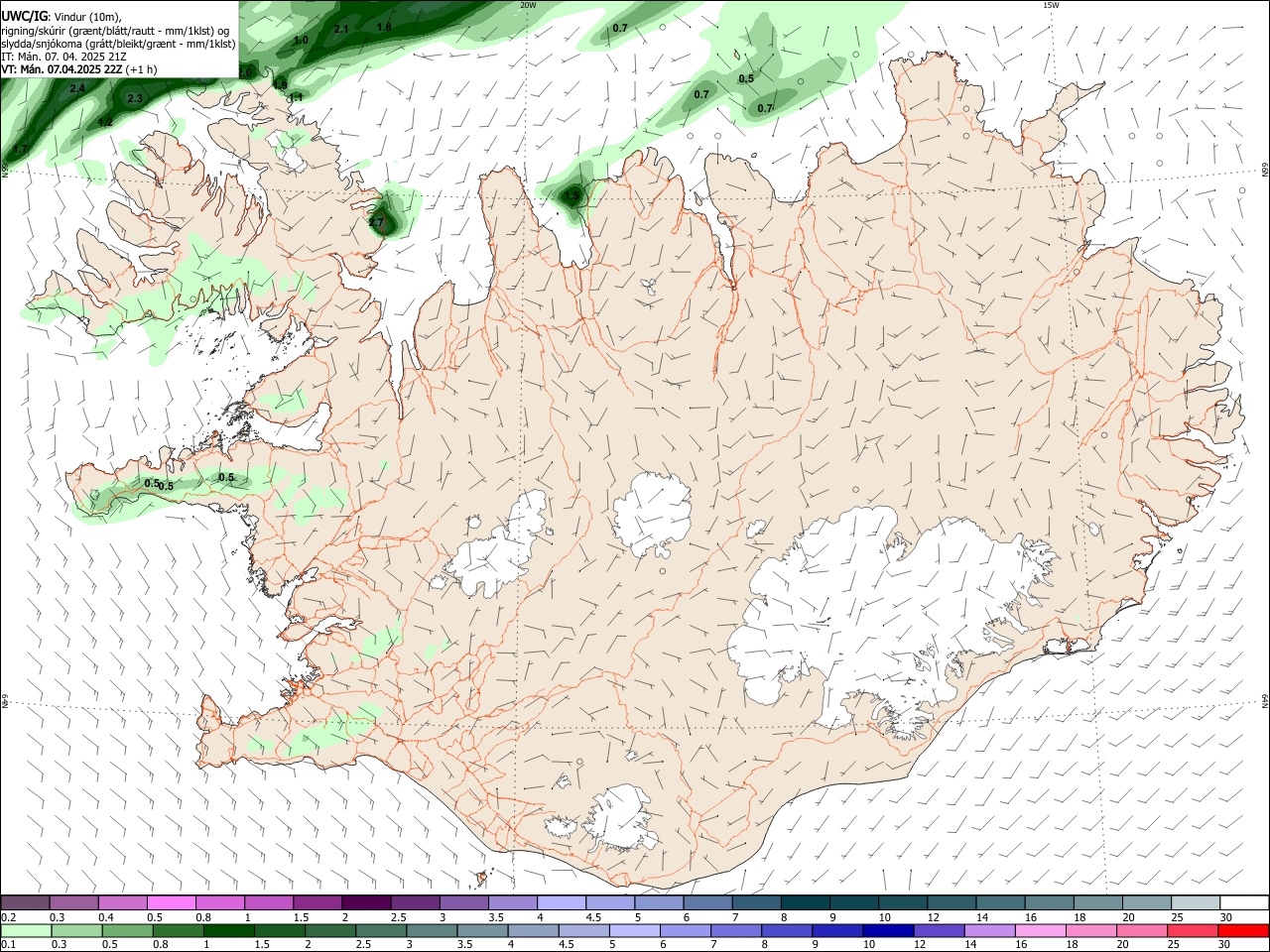Click the 1.2 precipitation value on the map

(x=105, y=122)
